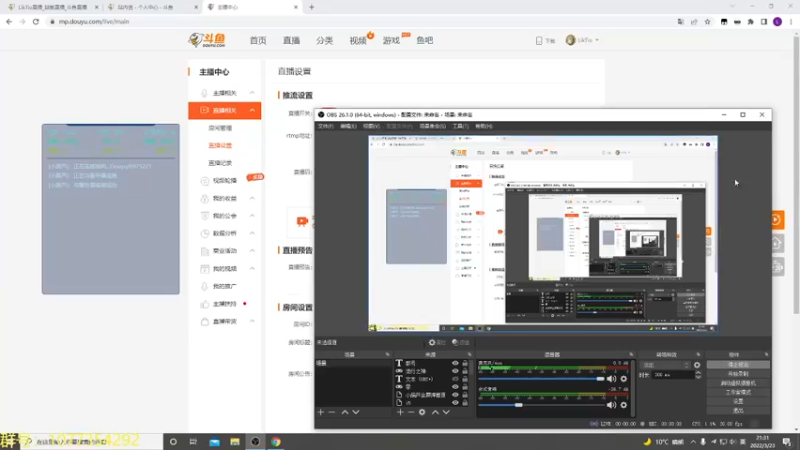Screen dimensions: 800x450
Task: Expand the 主播相关 sidebar section
Action: [252, 93]
